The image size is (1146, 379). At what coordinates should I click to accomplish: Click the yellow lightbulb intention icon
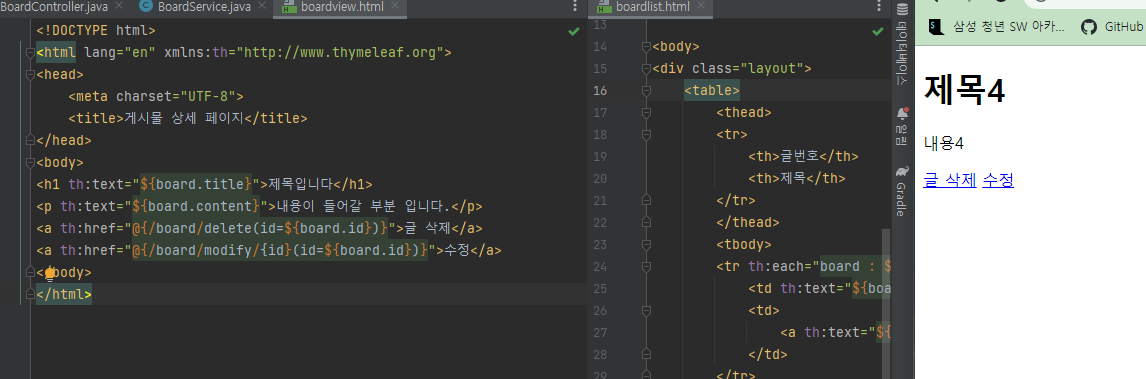50,272
